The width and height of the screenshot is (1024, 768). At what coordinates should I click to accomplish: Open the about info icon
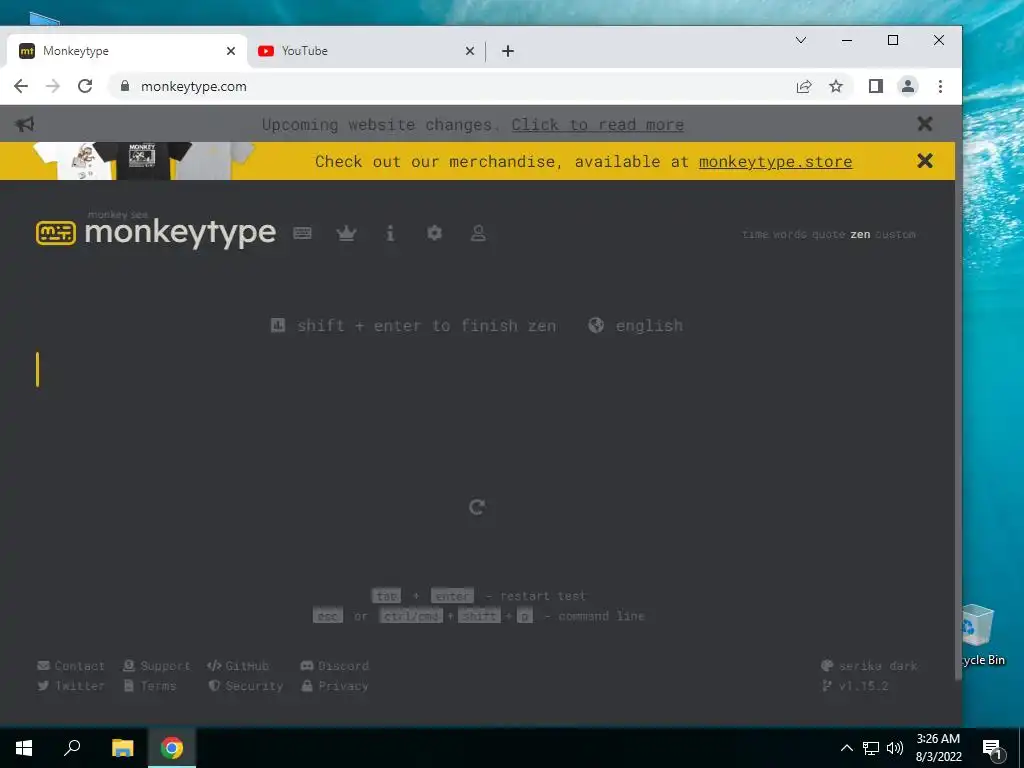click(390, 233)
